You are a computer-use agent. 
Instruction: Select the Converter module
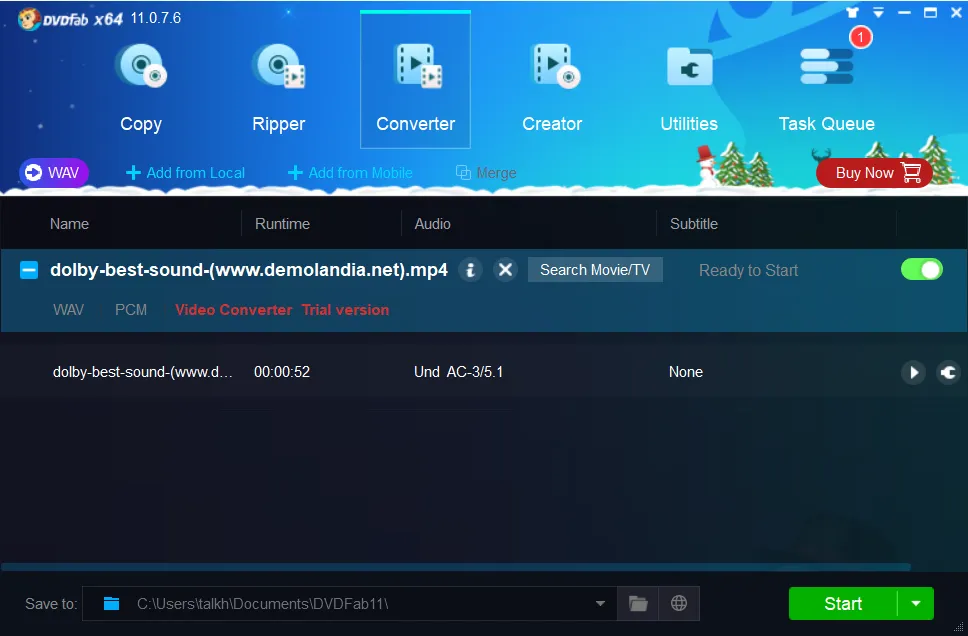(x=415, y=80)
